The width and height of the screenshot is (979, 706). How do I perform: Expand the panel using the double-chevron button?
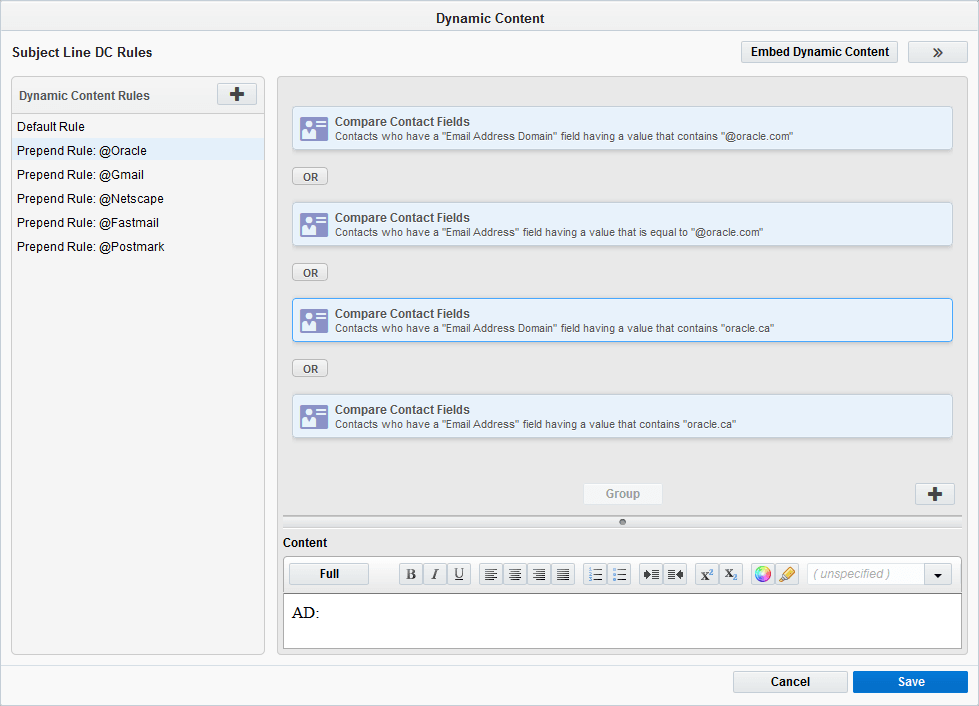pyautogui.click(x=937, y=51)
